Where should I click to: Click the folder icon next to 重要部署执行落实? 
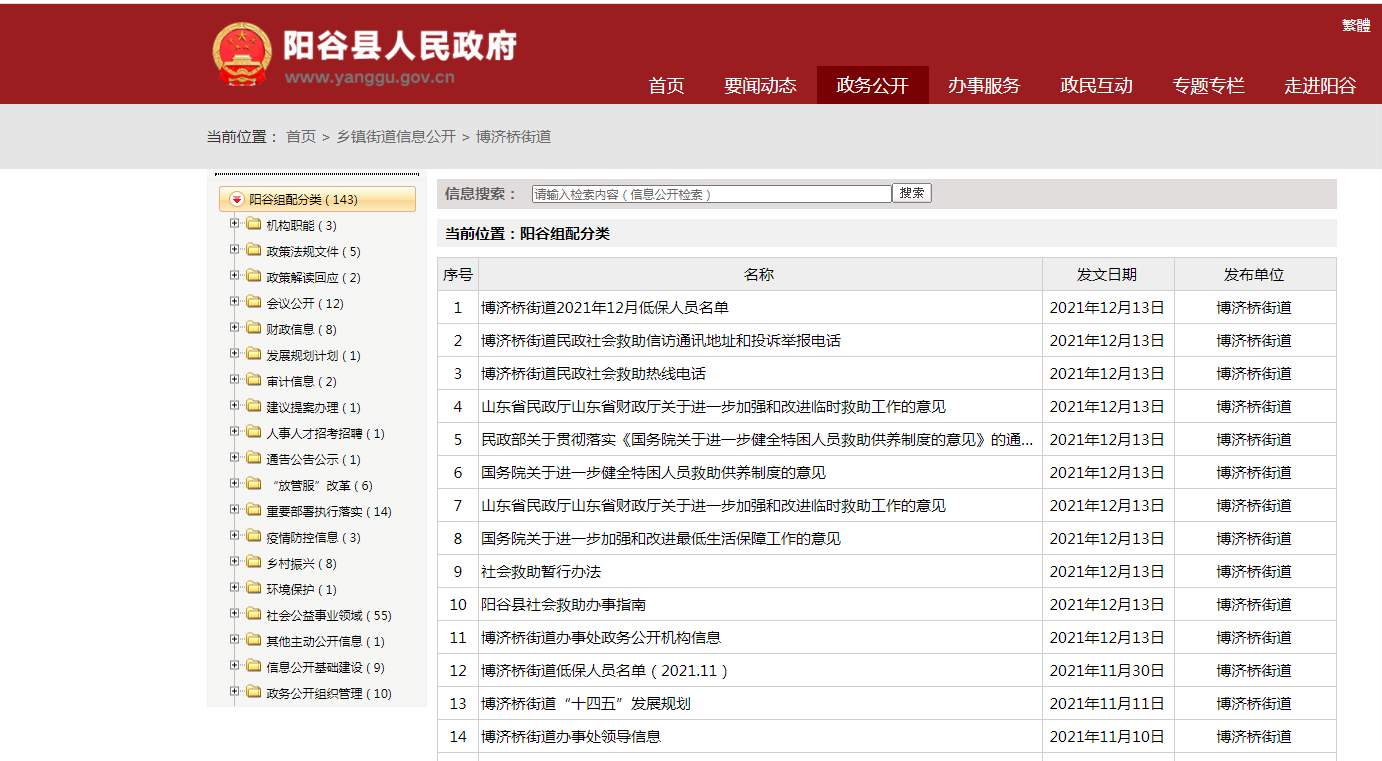(254, 510)
